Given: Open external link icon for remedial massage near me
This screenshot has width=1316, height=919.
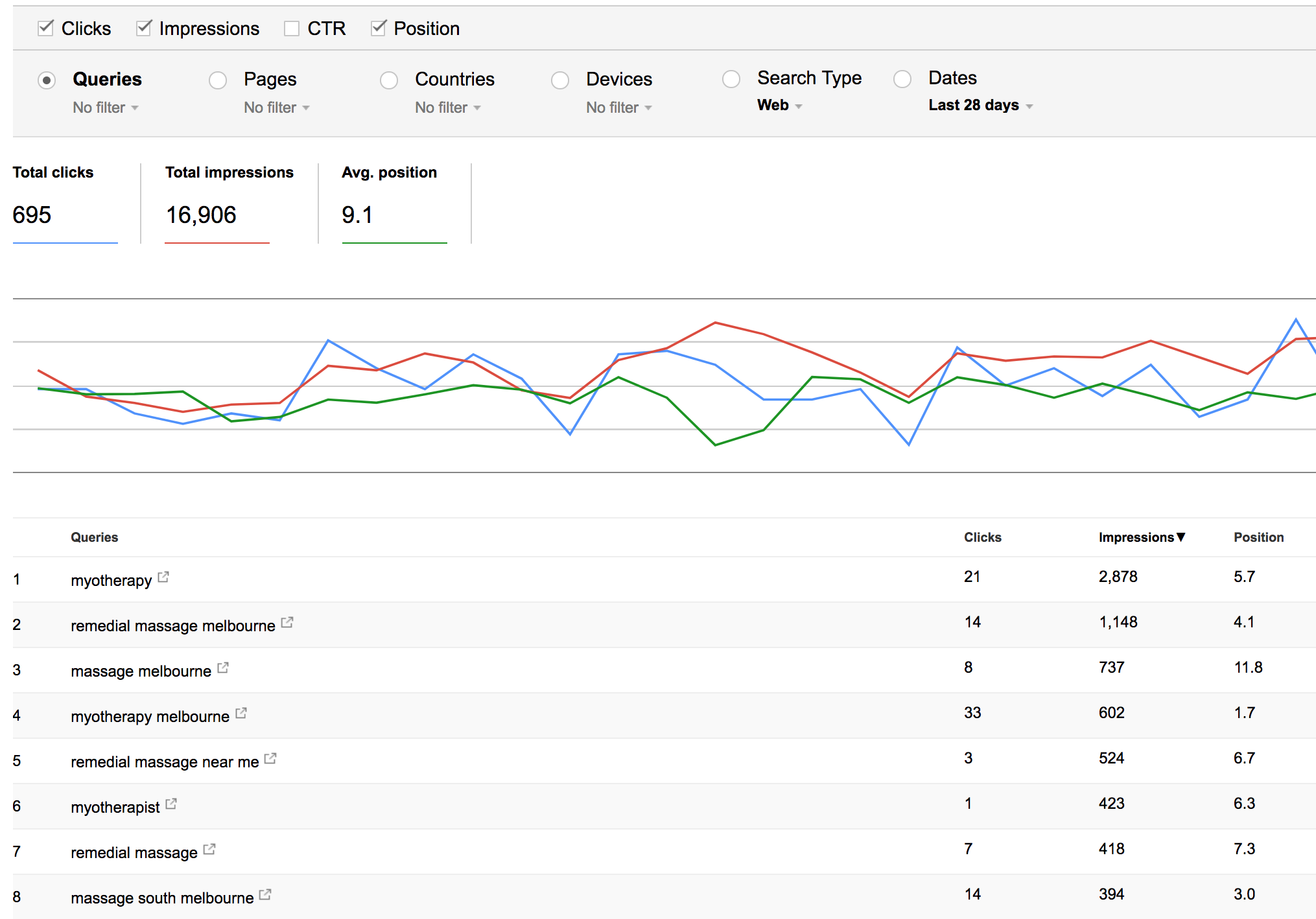Looking at the screenshot, I should point(270,758).
